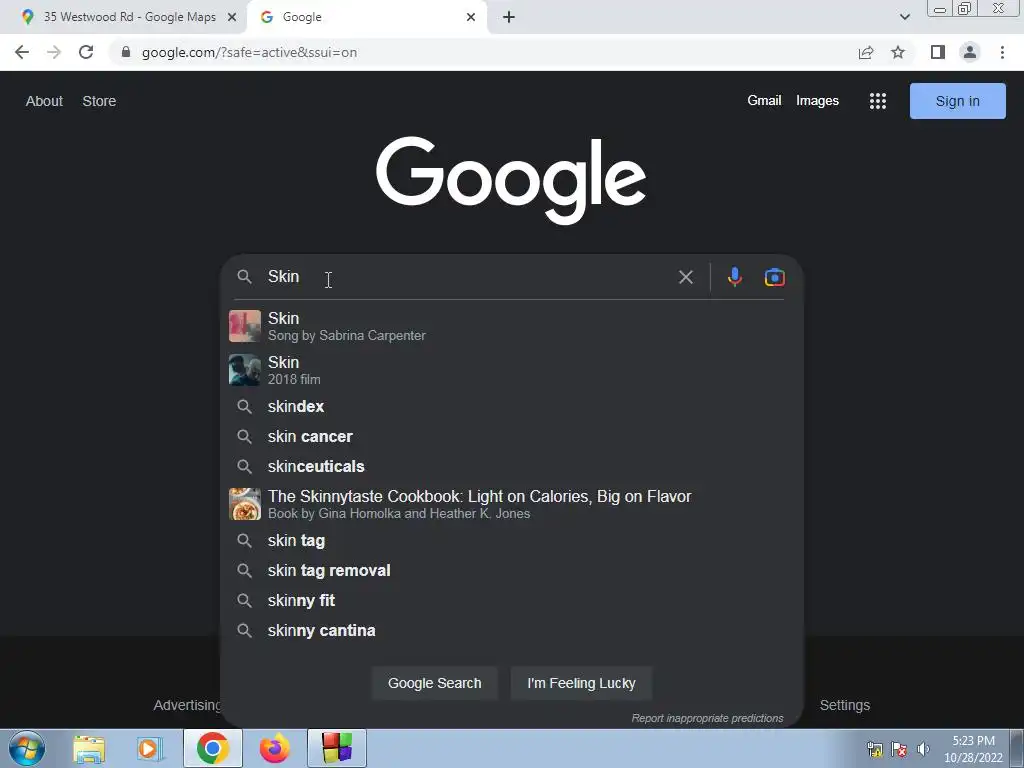Screen dimensions: 1024x768
Task: Click the Sabrina Carpenter song thumbnail
Action: tap(245, 326)
